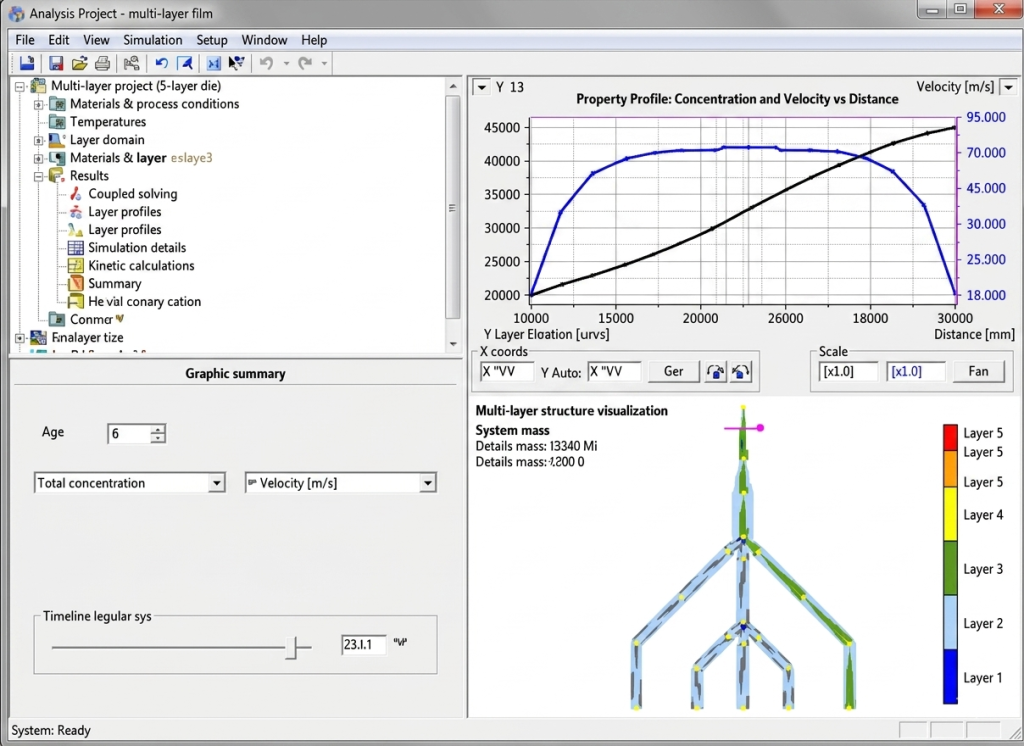Collapse the Results tree node
The image size is (1024, 746).
click(39, 176)
